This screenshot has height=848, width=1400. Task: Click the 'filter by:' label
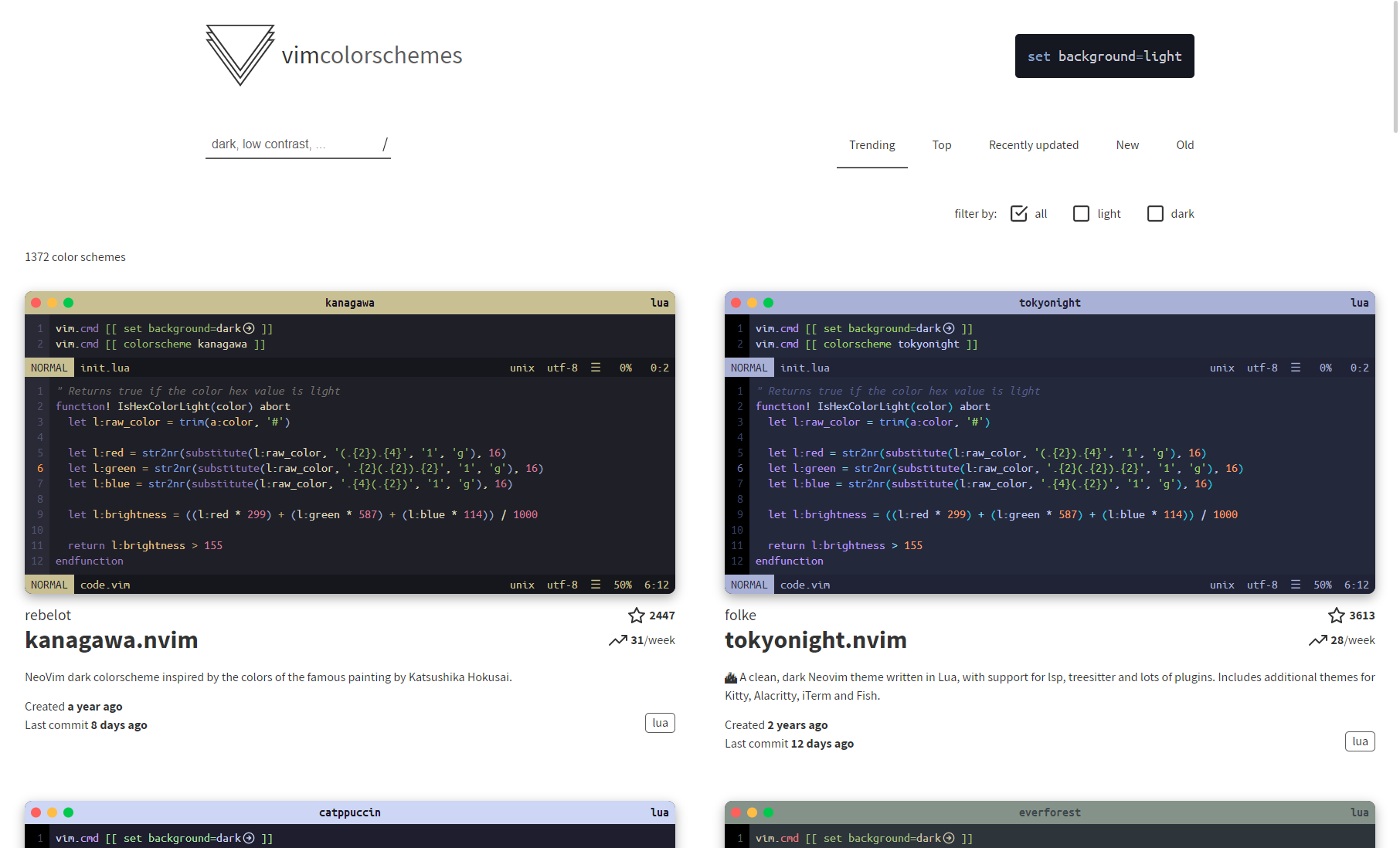pos(975,214)
